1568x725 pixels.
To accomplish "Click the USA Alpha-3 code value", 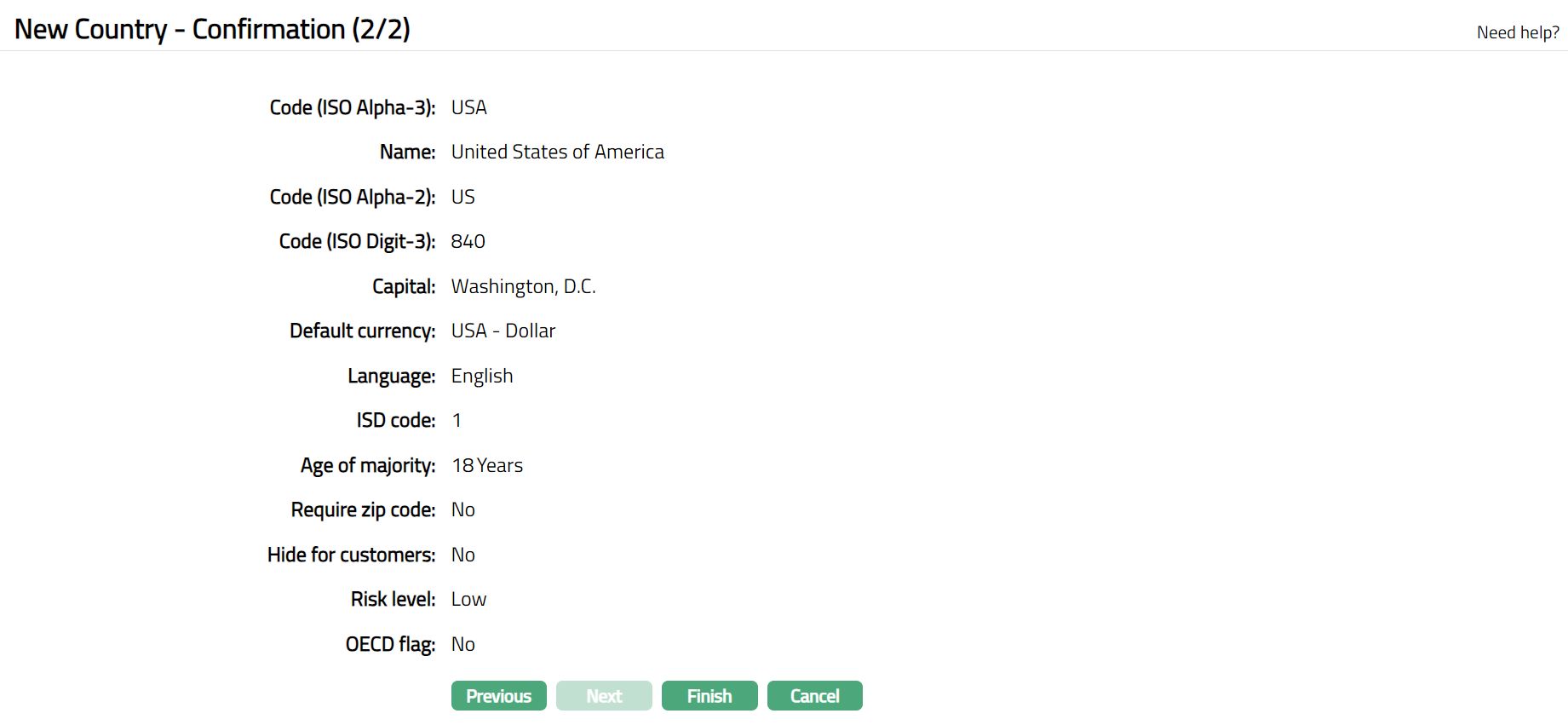I will coord(468,107).
